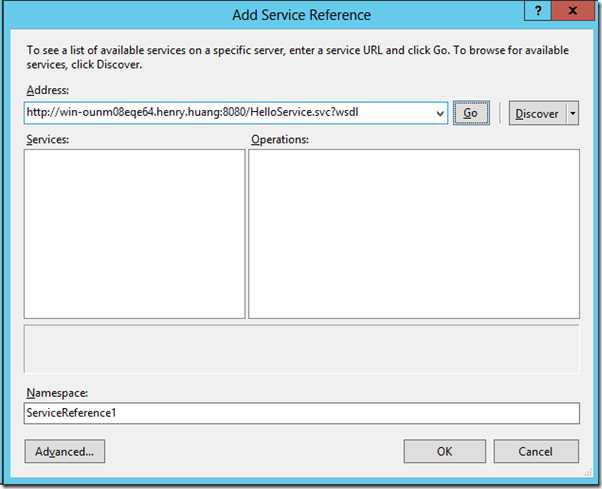Dismiss the dialog with Cancel

[x=536, y=451]
